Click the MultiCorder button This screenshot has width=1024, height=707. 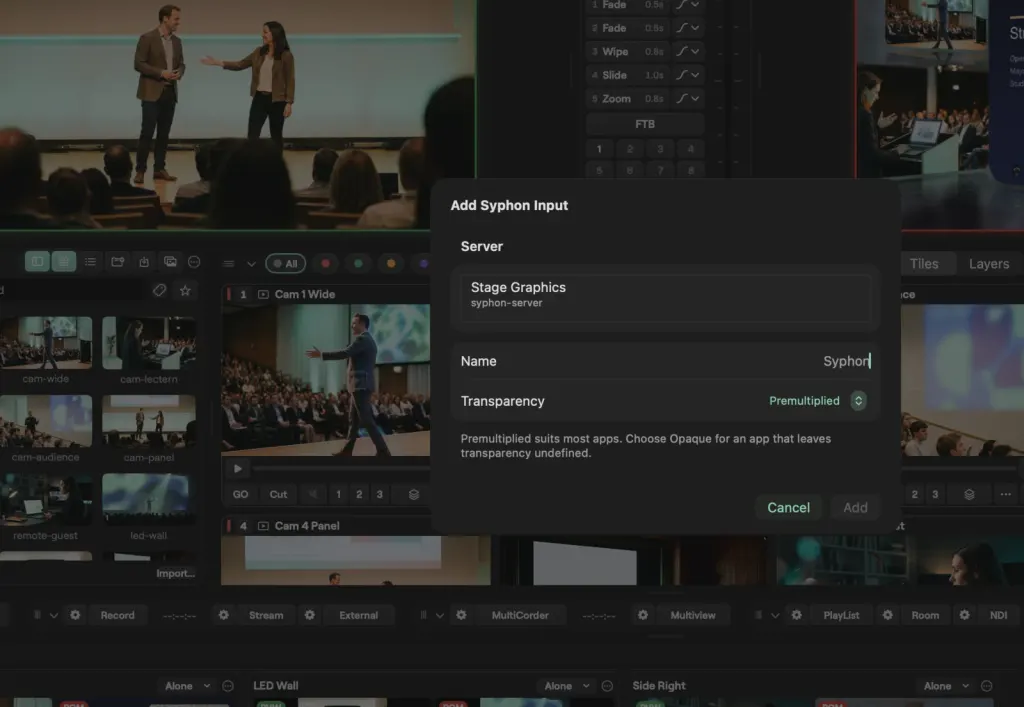[520, 615]
